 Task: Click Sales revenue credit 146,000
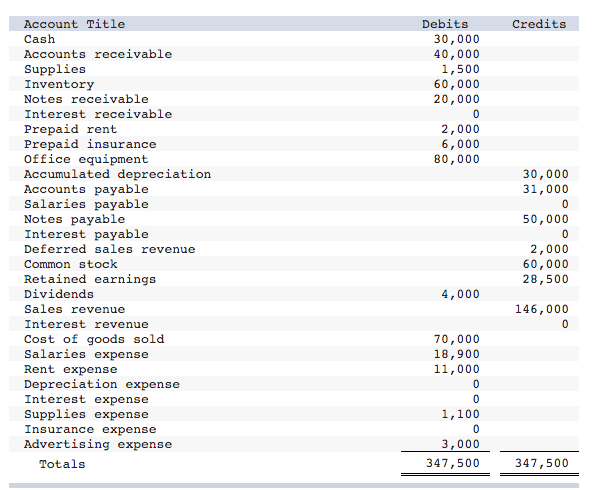point(542,309)
